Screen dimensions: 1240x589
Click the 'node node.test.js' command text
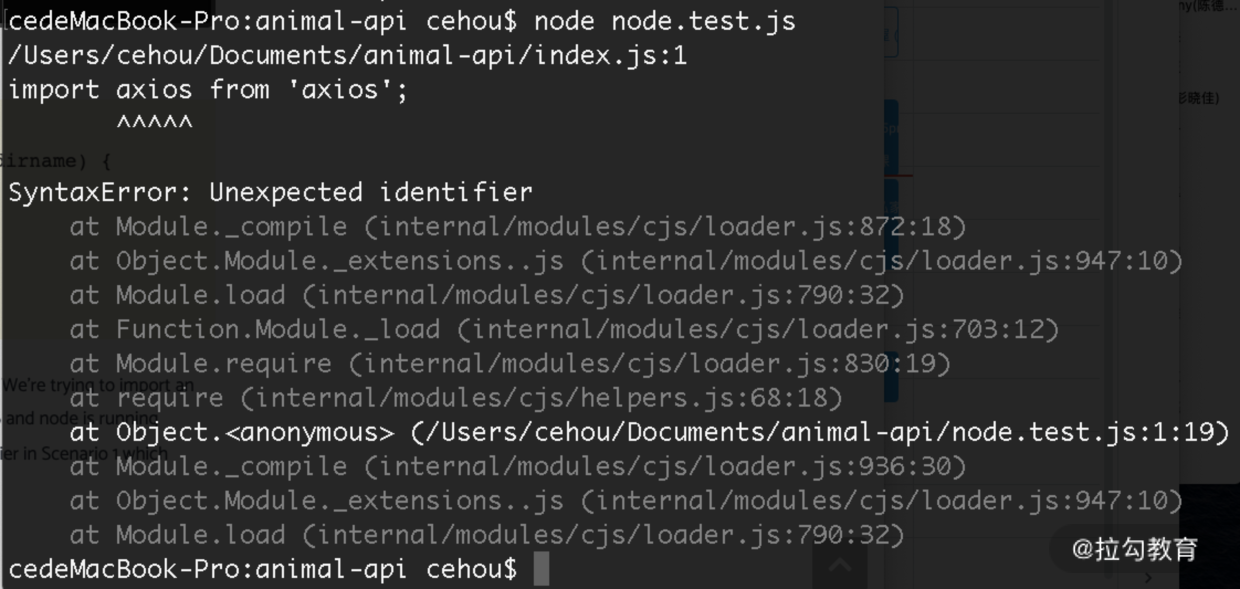[665, 21]
